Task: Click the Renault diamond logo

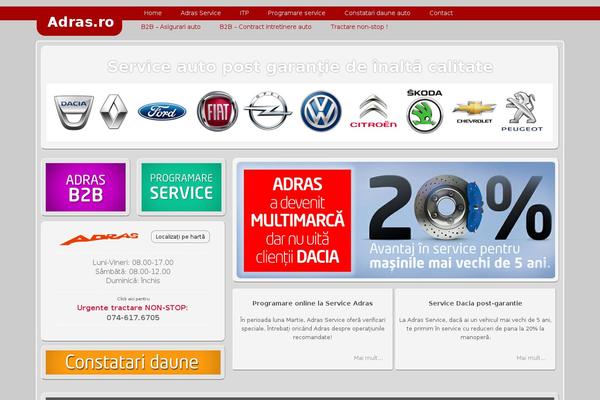Action: (x=114, y=111)
